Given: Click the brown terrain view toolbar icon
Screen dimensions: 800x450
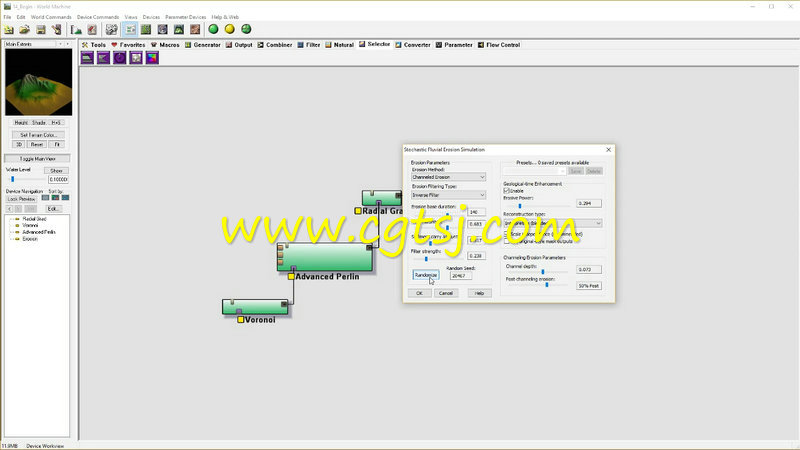Looking at the screenshot, I should coord(195,30).
